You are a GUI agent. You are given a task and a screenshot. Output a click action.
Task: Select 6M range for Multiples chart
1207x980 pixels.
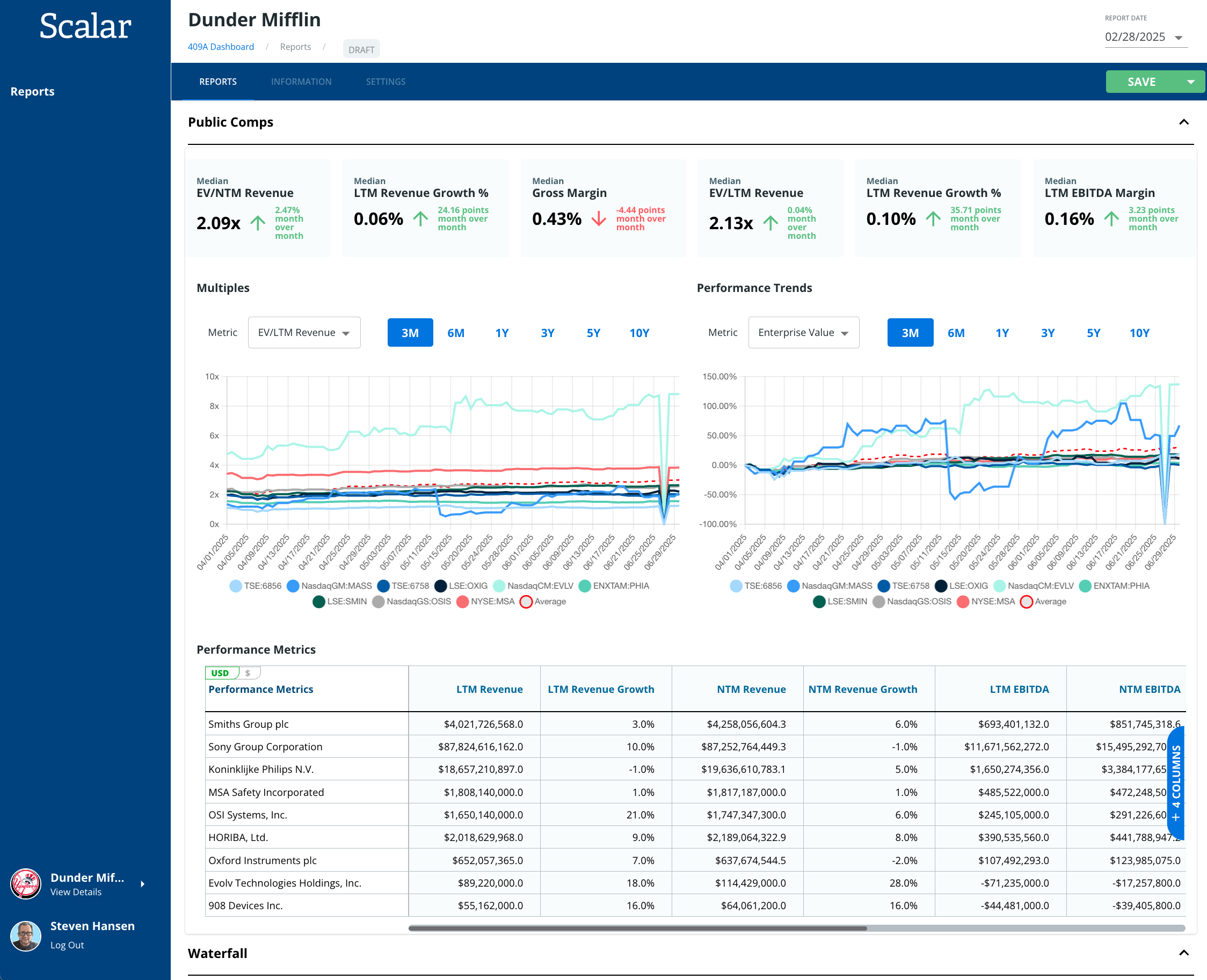[456, 333]
